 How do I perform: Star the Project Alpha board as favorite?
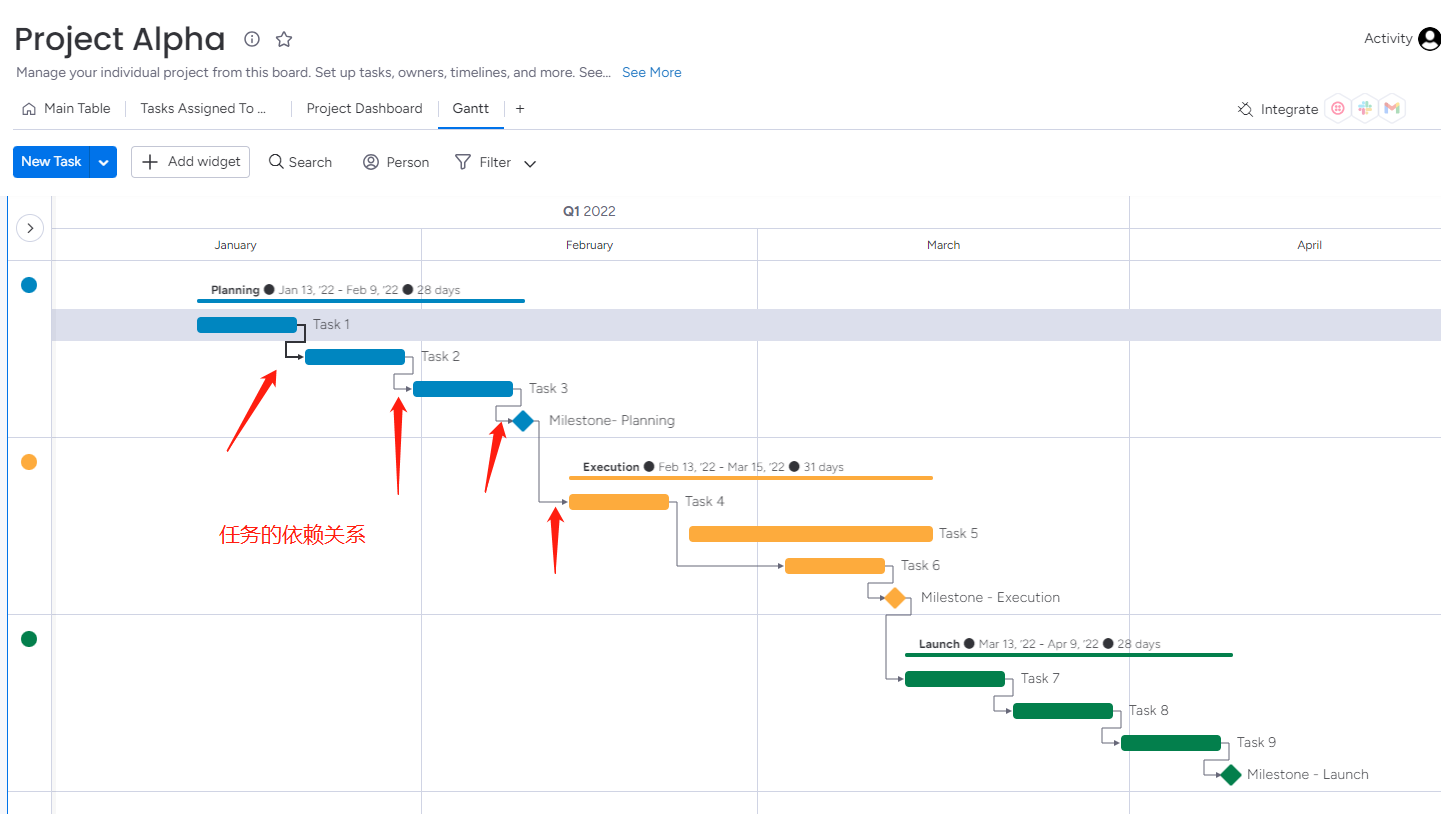tap(284, 39)
